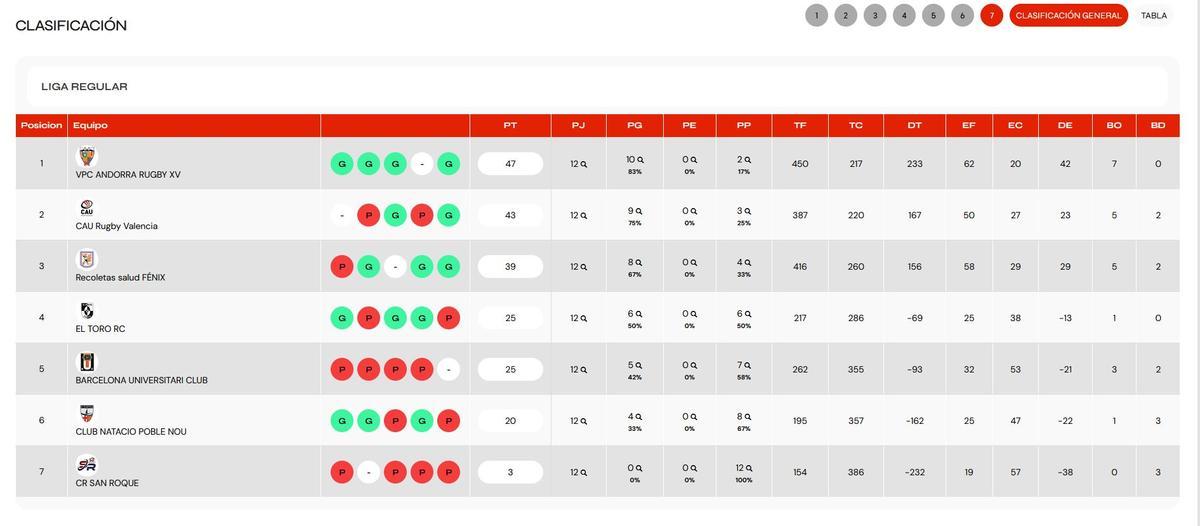Image resolution: width=1200 pixels, height=526 pixels.
Task: Click the BO bonus column header
Action: pyautogui.click(x=1114, y=126)
